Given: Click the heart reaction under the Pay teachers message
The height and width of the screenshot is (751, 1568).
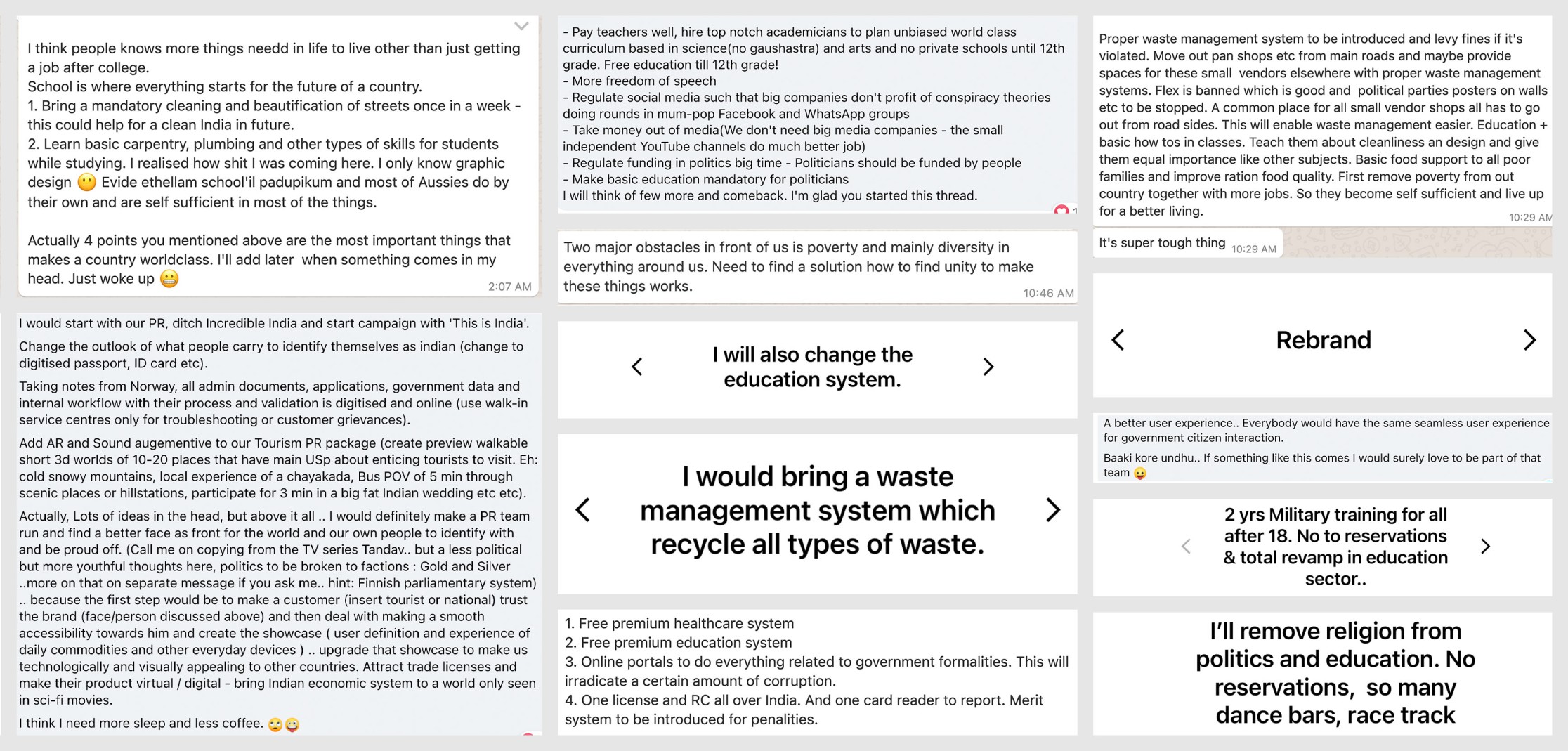Looking at the screenshot, I should tap(1061, 210).
